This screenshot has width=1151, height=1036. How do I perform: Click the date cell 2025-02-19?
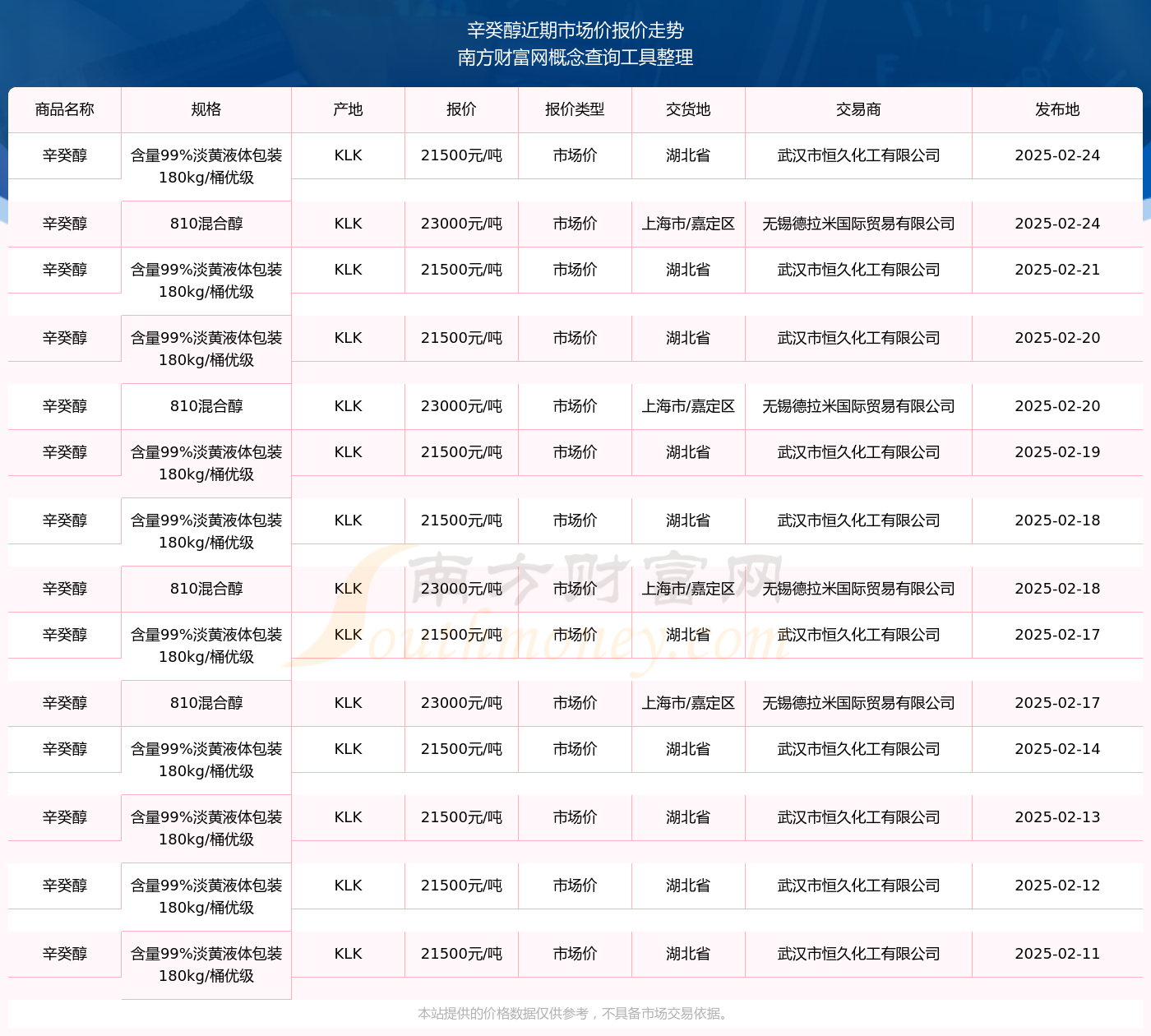pyautogui.click(x=1057, y=452)
